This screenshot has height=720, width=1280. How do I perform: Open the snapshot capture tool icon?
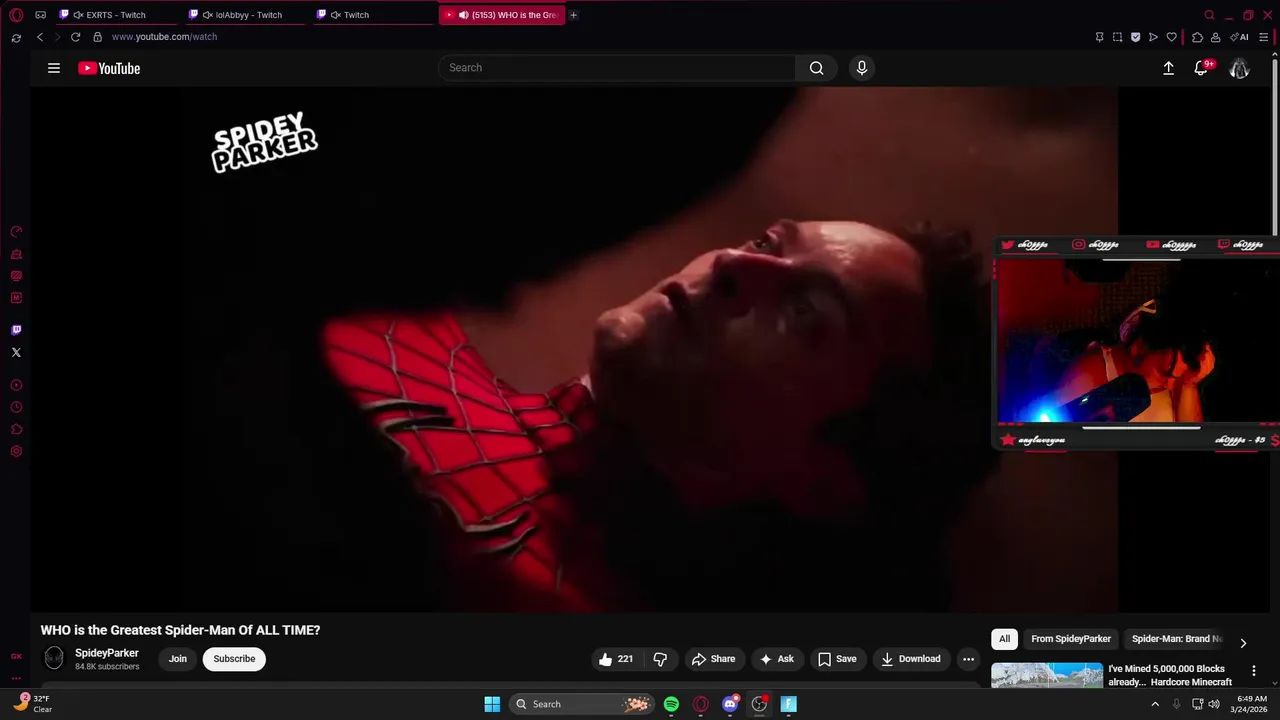[1117, 37]
